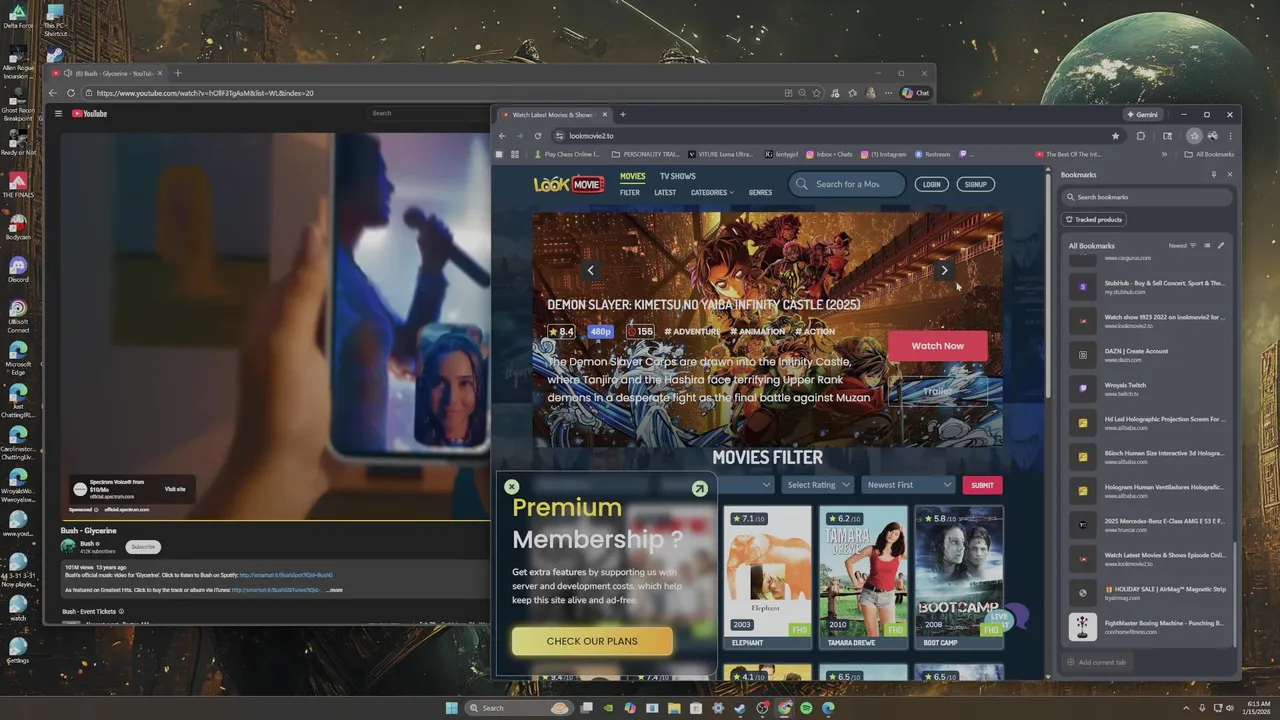
Task: Close the Bookmarks side panel
Action: pyautogui.click(x=1230, y=174)
